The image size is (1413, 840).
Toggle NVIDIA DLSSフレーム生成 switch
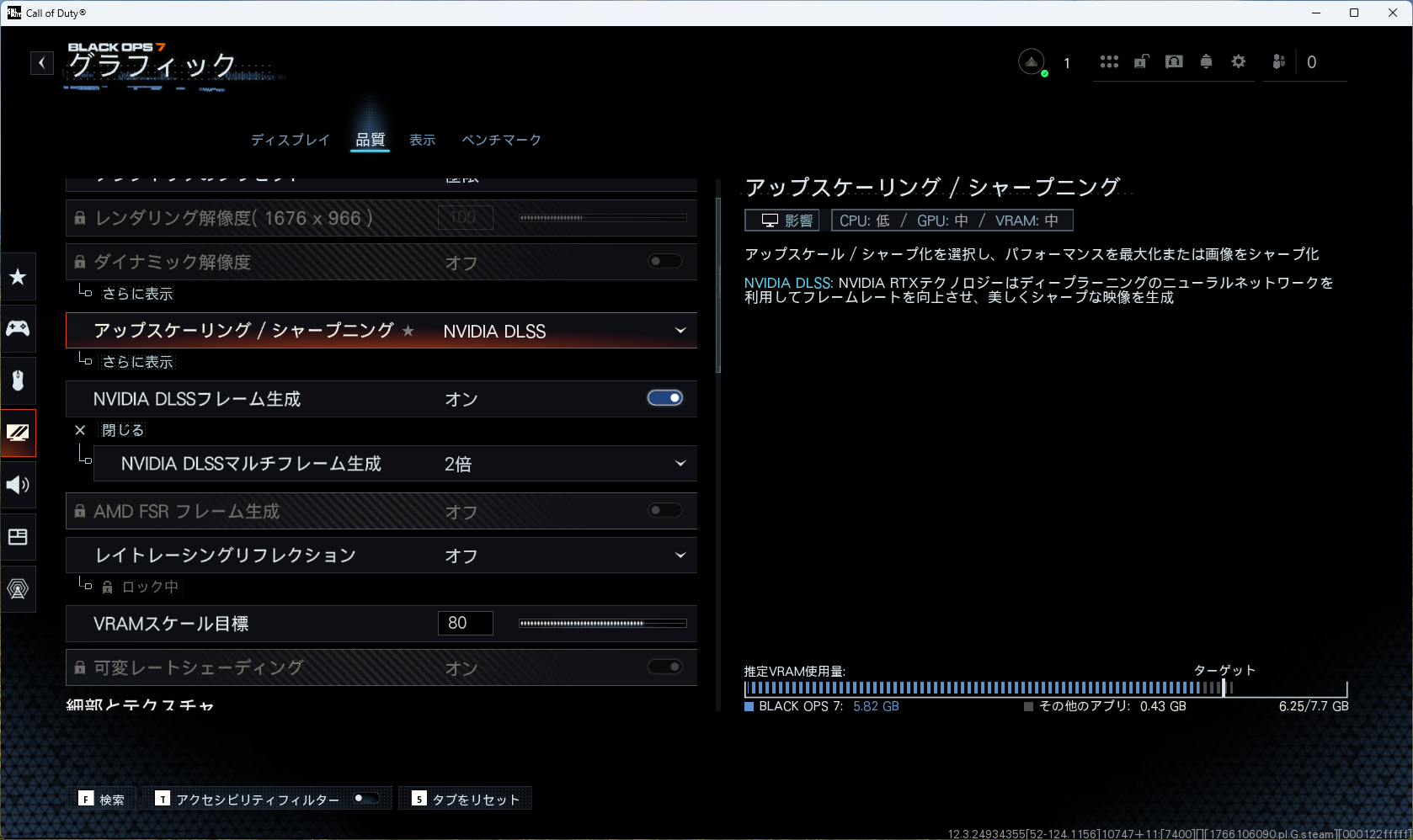click(x=665, y=398)
